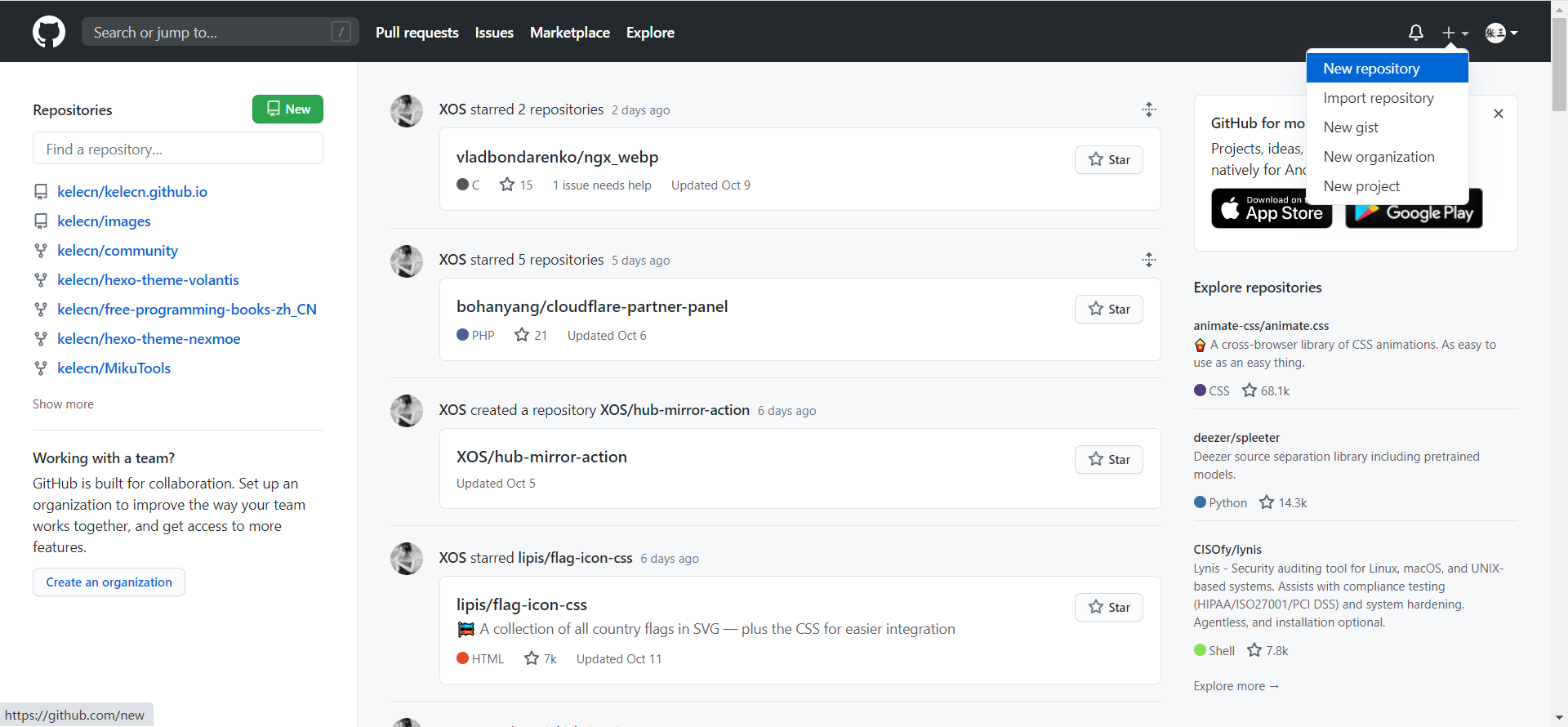Open kelecn/hexo-theme-nexmoe repository
This screenshot has height=727, width=1568.
click(149, 339)
